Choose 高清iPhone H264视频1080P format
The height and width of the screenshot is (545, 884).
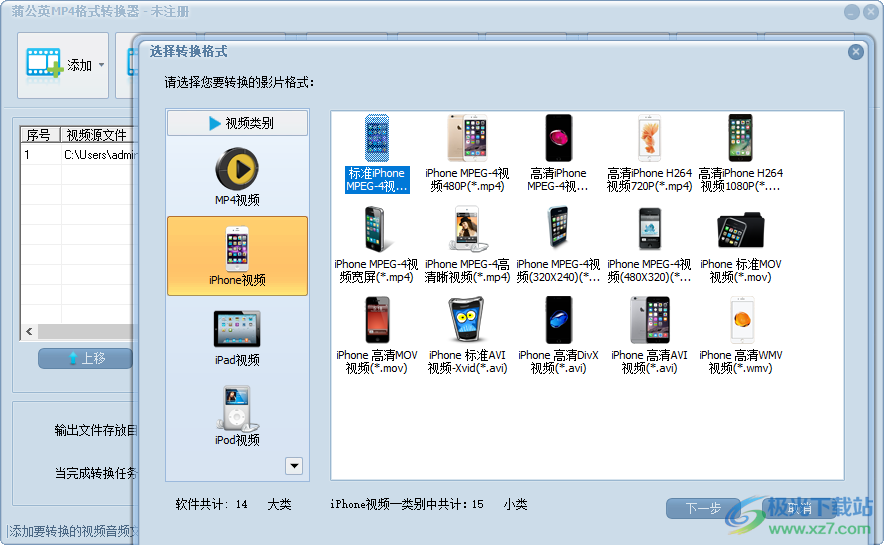[x=740, y=154]
